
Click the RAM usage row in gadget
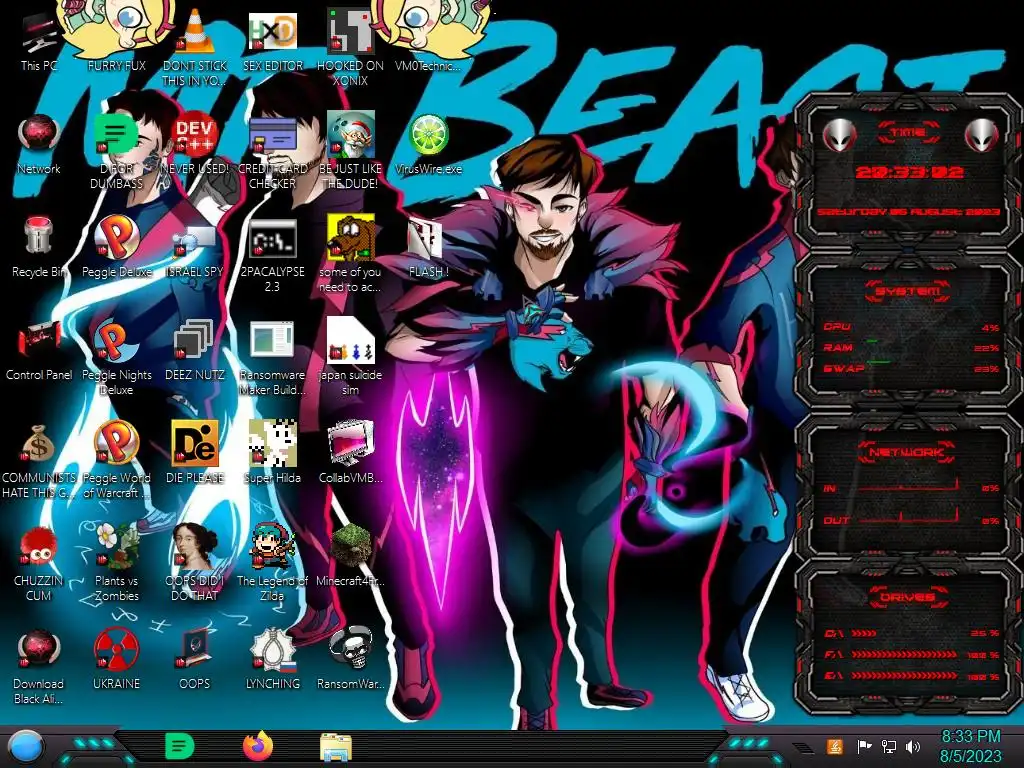tap(912, 347)
